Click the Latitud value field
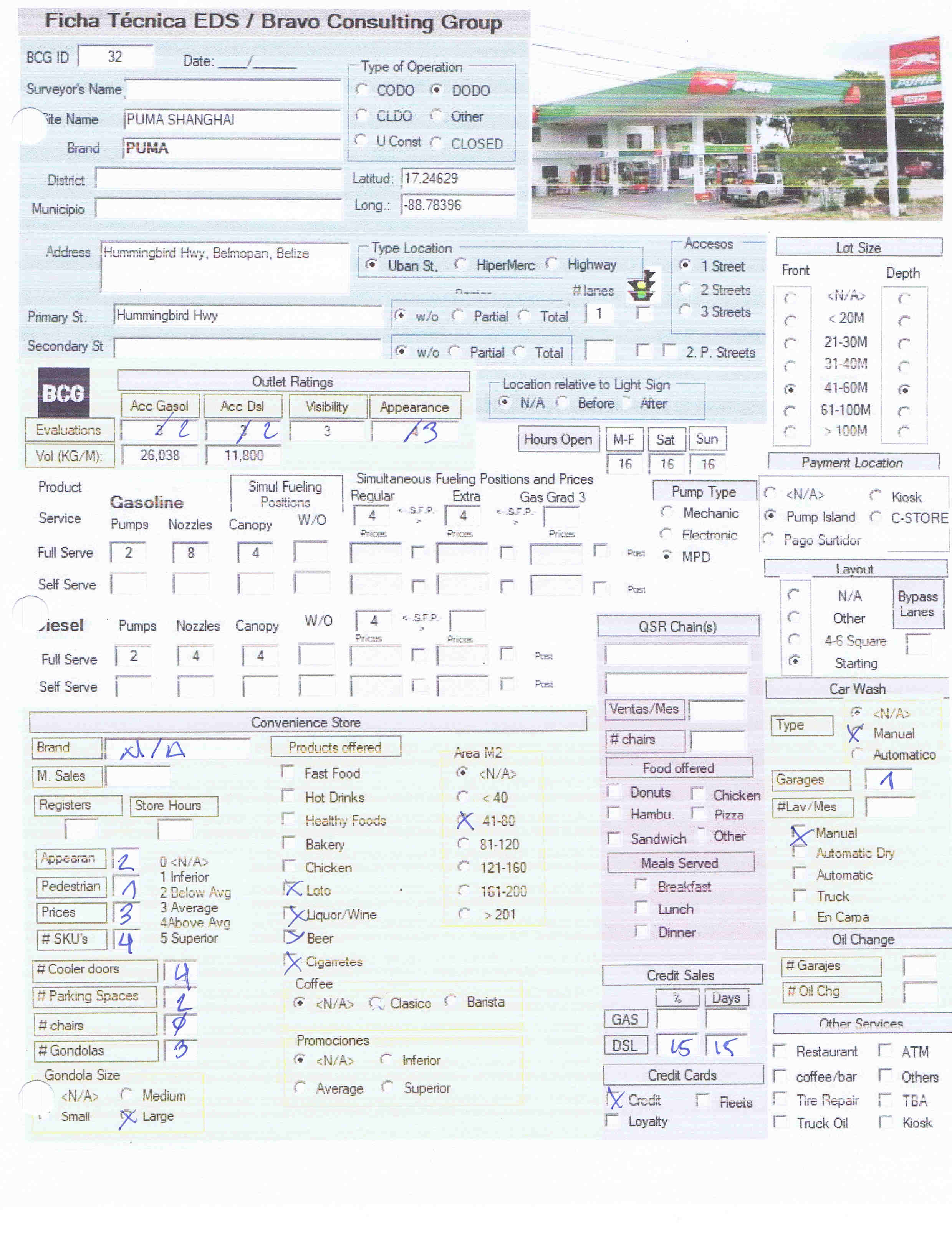This screenshot has height=1240, width=952. tap(458, 179)
